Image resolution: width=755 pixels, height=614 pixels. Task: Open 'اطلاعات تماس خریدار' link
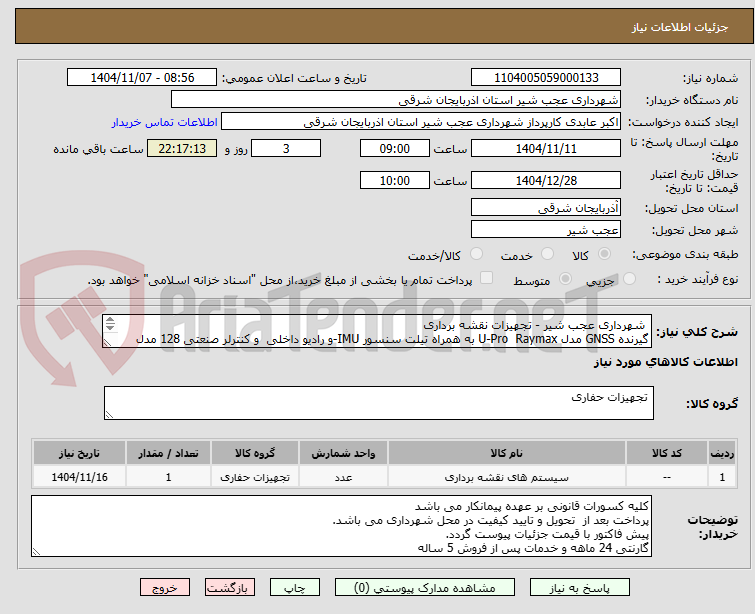[165, 122]
